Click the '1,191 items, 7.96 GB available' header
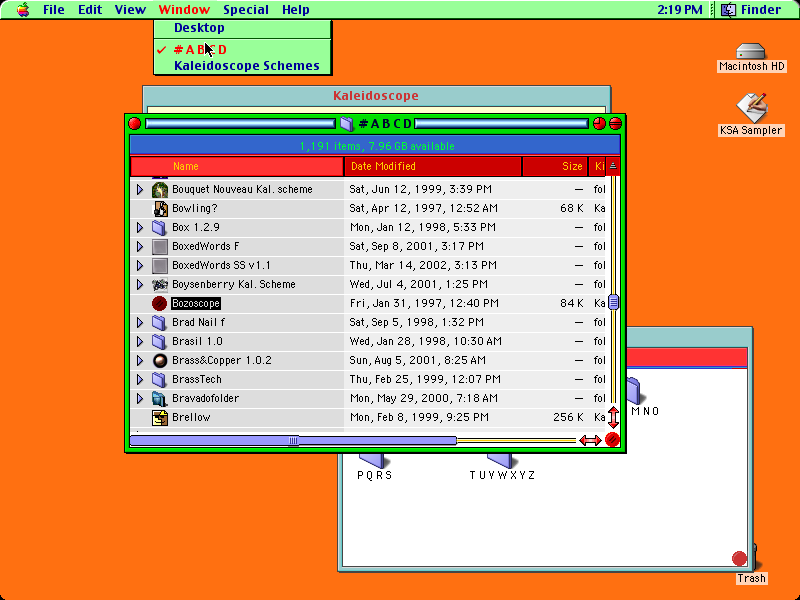This screenshot has height=600, width=800. (x=377, y=146)
